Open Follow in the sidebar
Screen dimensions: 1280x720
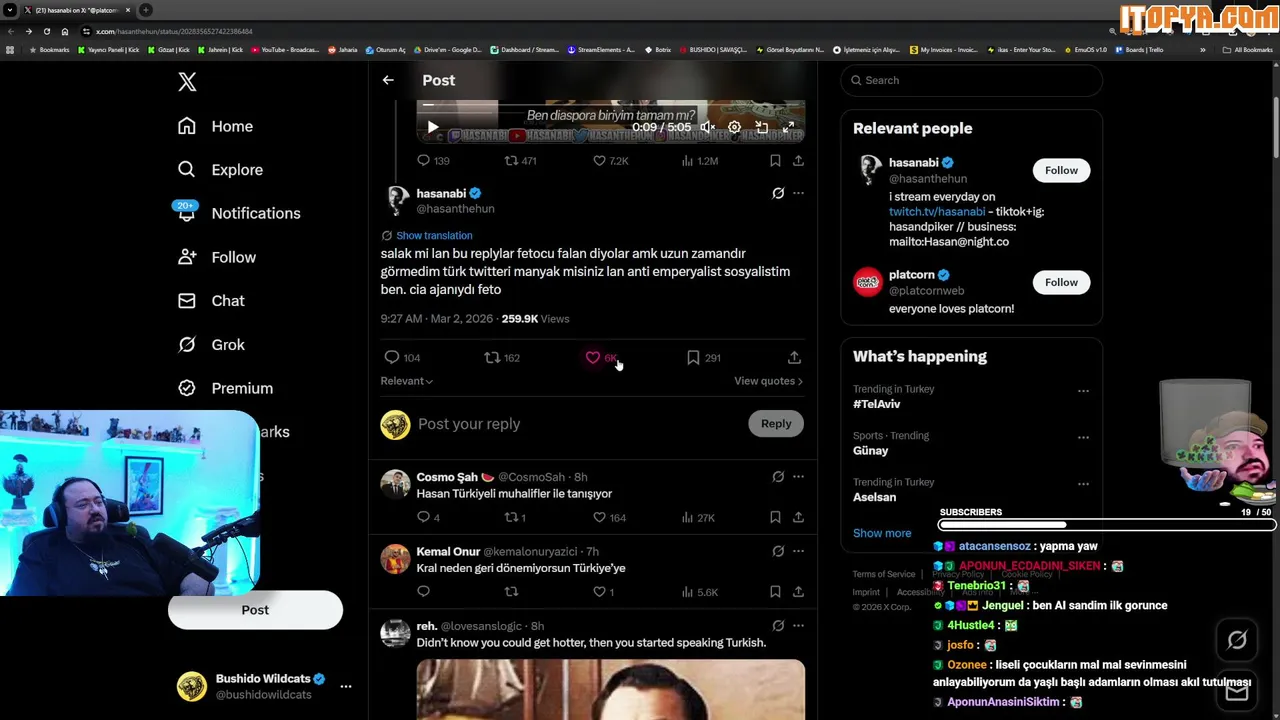point(216,257)
